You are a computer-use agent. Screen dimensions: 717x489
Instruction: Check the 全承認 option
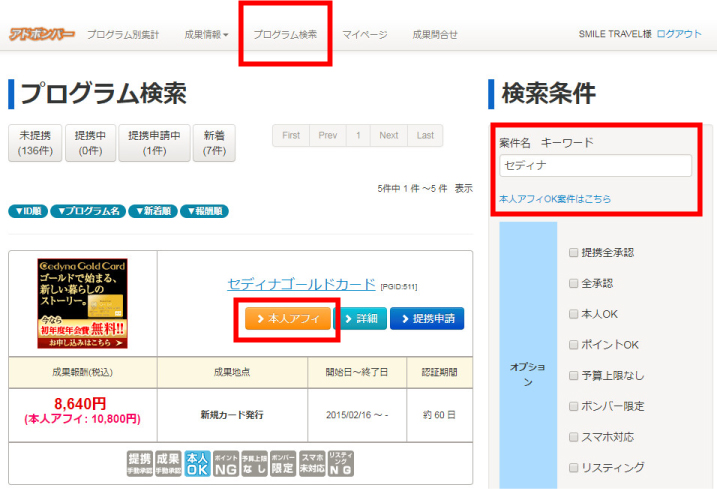[x=573, y=283]
